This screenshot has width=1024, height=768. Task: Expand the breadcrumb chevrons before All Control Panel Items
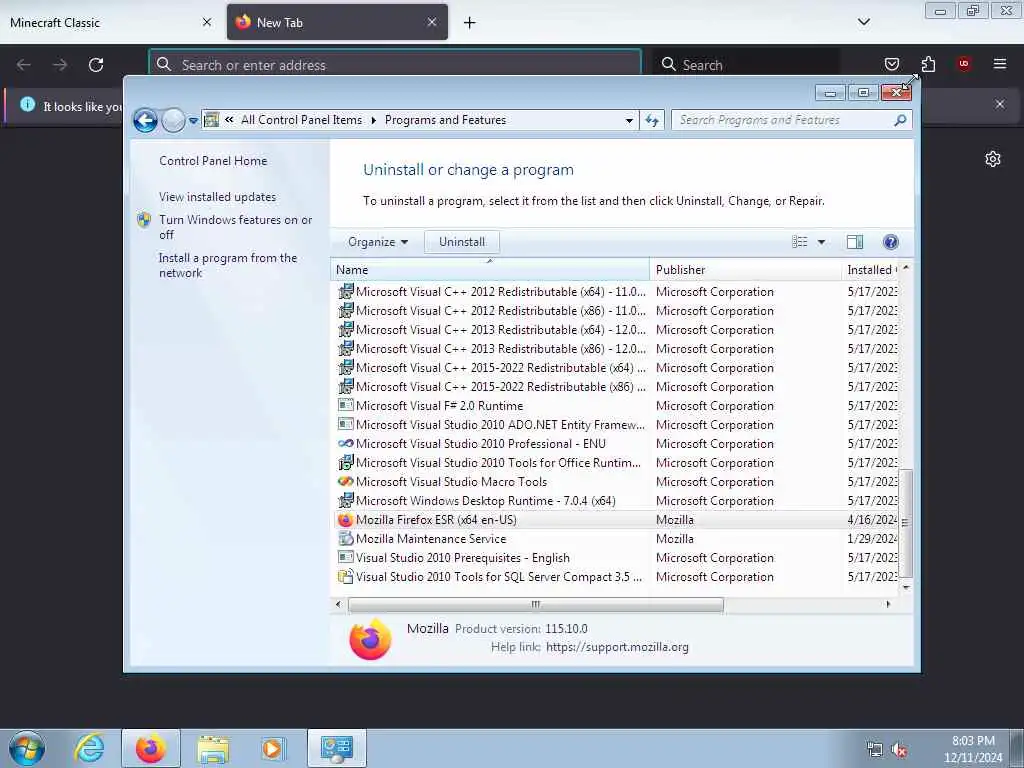point(229,120)
